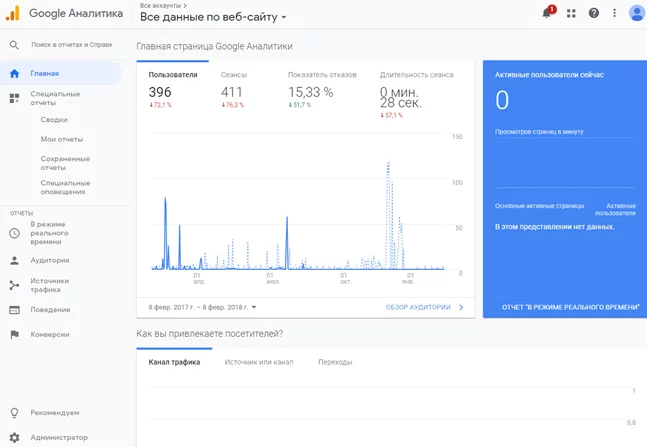Click the red notification badge showing 1

(553, 9)
